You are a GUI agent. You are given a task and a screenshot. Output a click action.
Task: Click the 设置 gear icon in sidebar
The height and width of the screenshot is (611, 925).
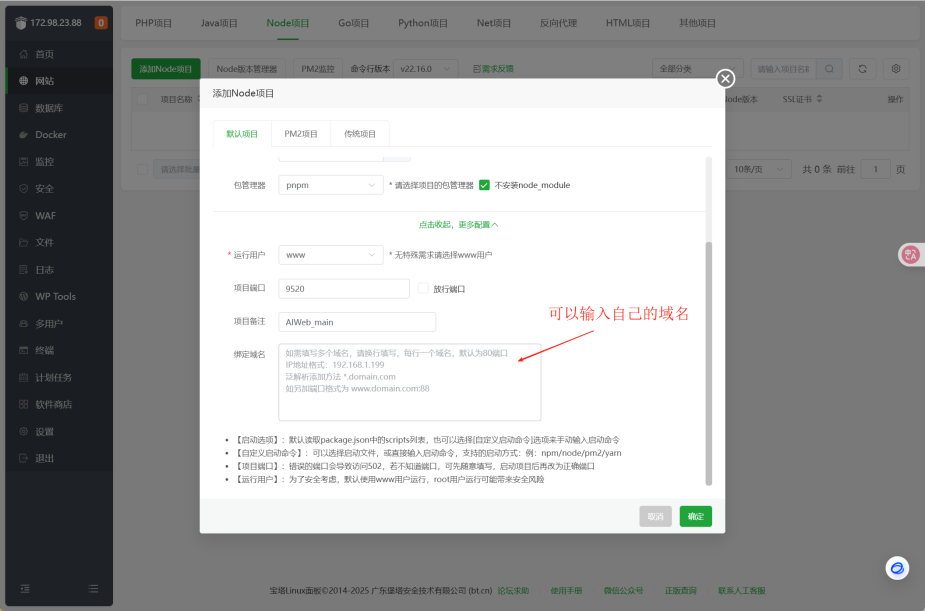click(24, 432)
